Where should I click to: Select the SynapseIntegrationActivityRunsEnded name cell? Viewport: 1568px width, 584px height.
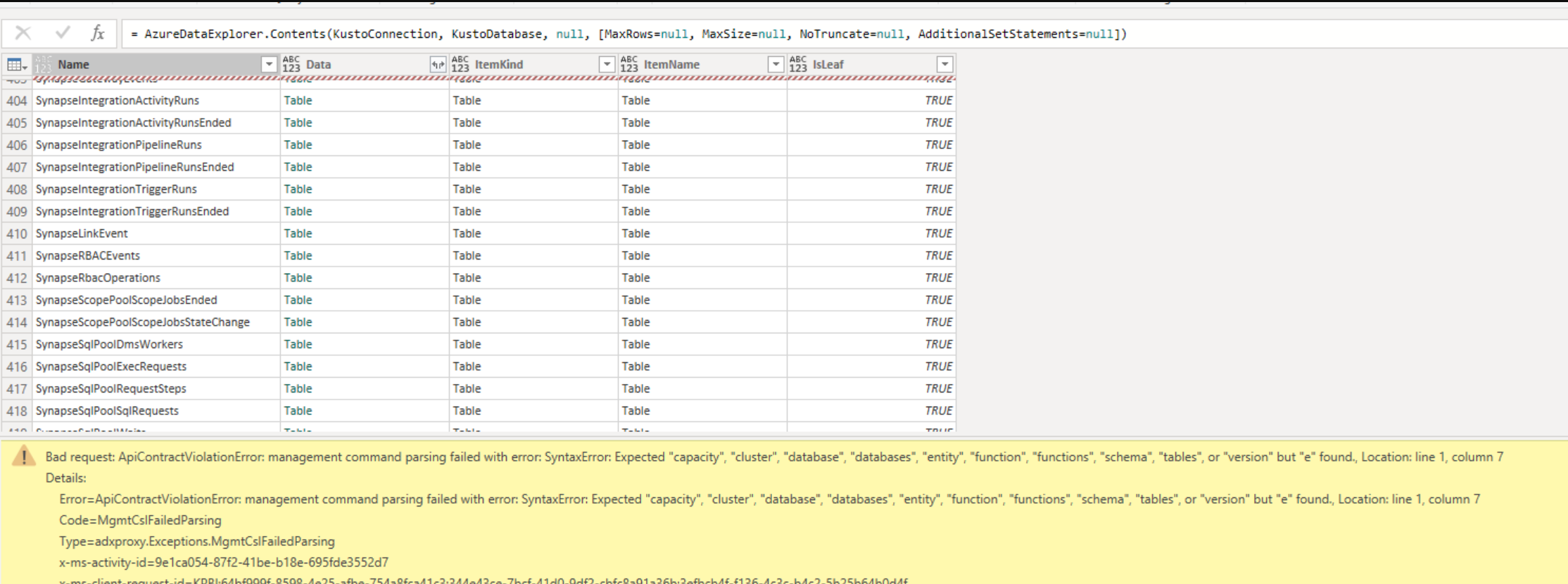pos(156,122)
